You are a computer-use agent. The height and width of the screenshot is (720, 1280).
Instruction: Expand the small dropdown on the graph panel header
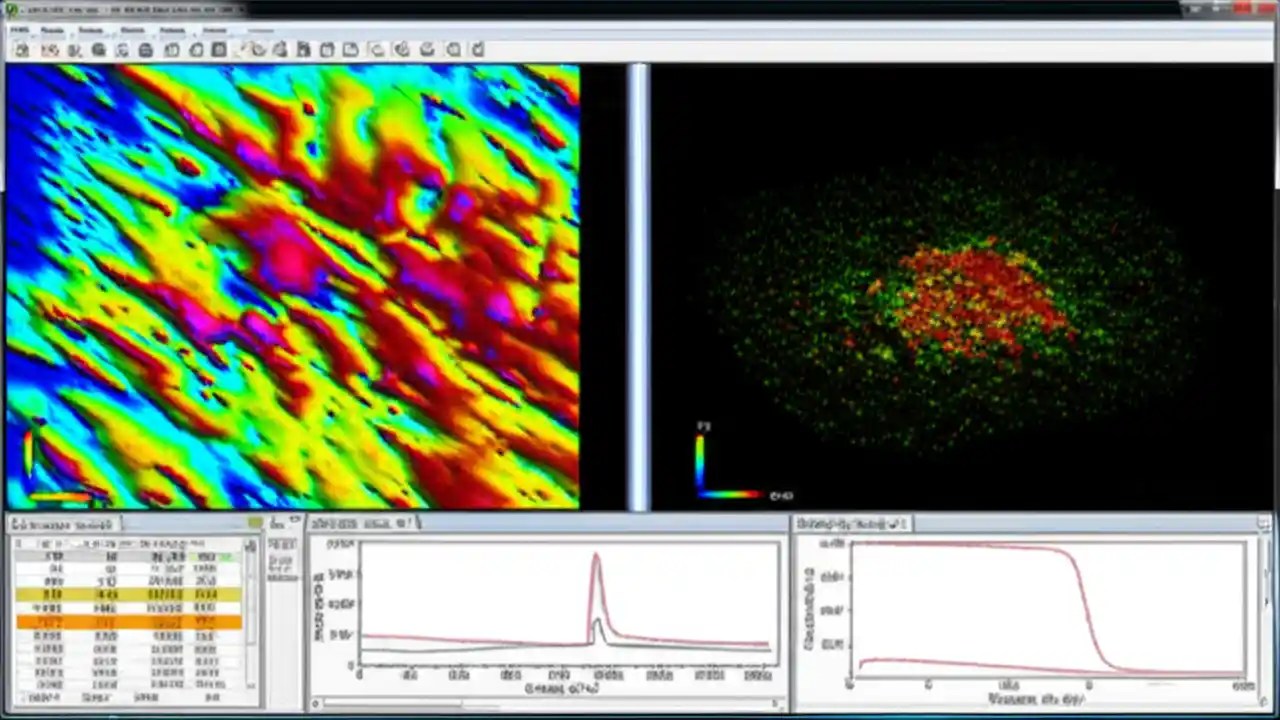[412, 523]
